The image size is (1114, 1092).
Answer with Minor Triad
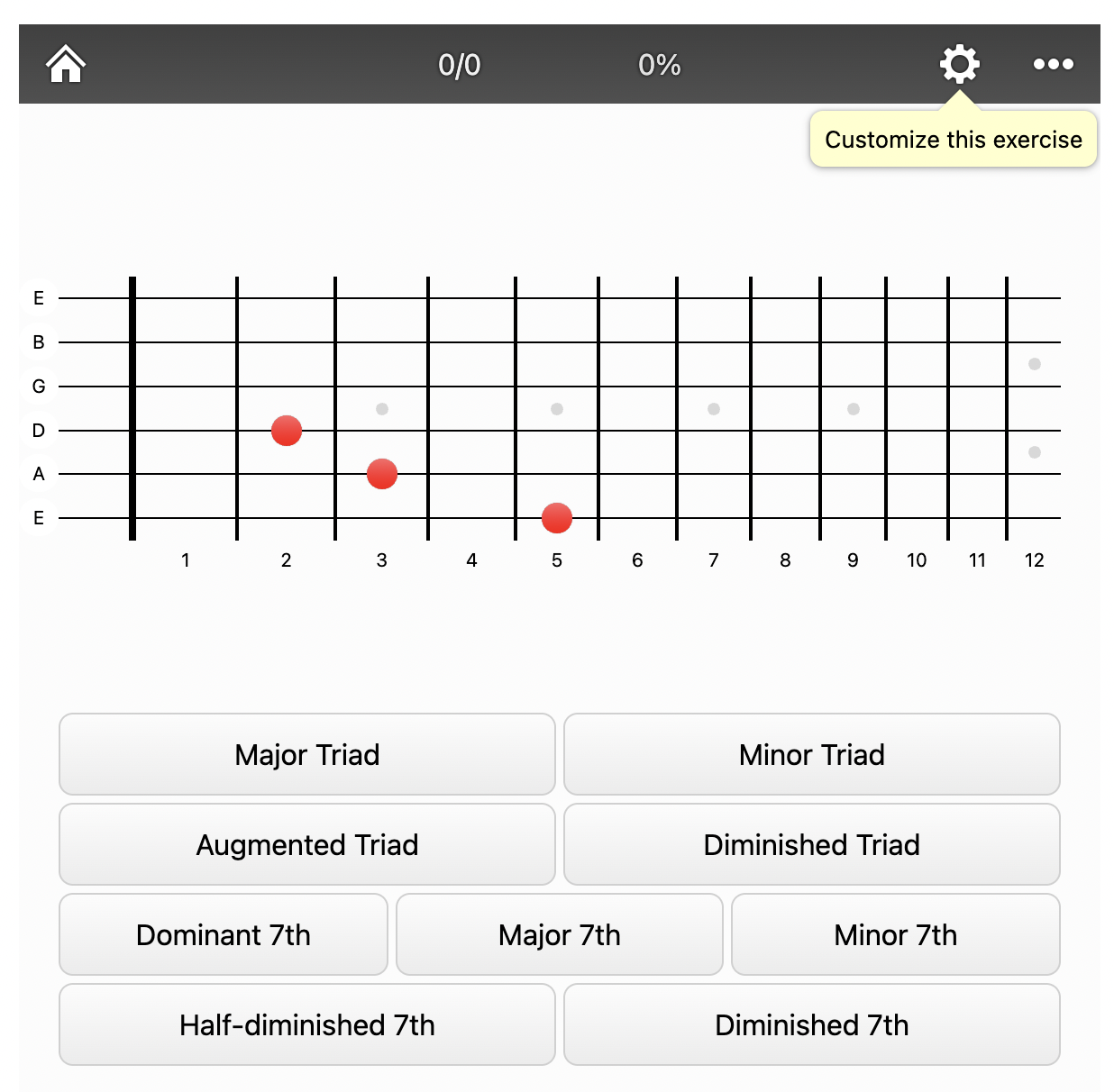coord(812,754)
